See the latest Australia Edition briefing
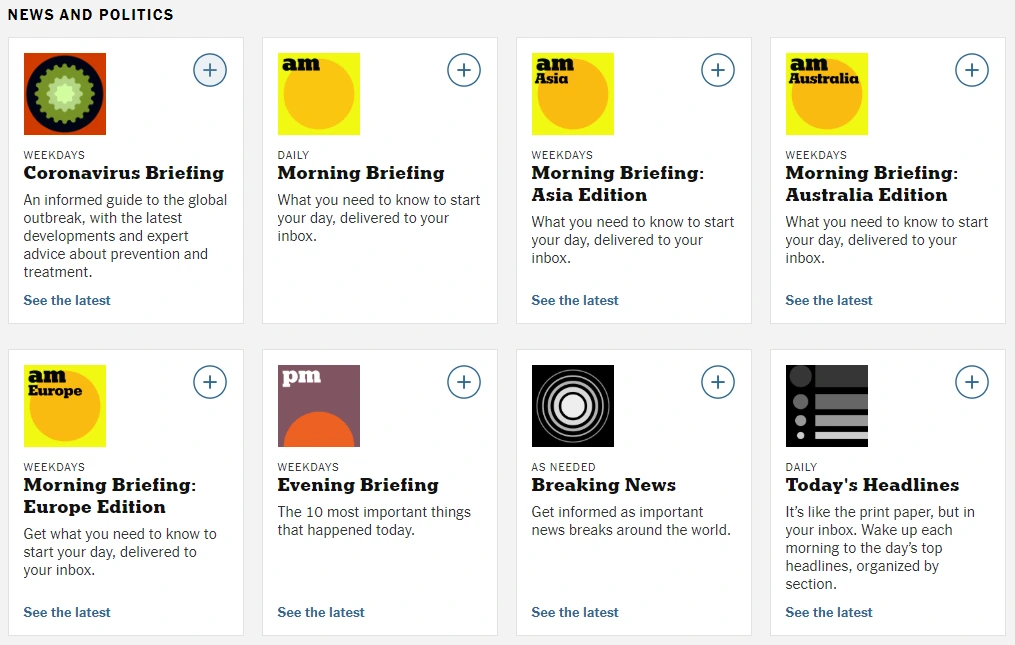 point(829,300)
